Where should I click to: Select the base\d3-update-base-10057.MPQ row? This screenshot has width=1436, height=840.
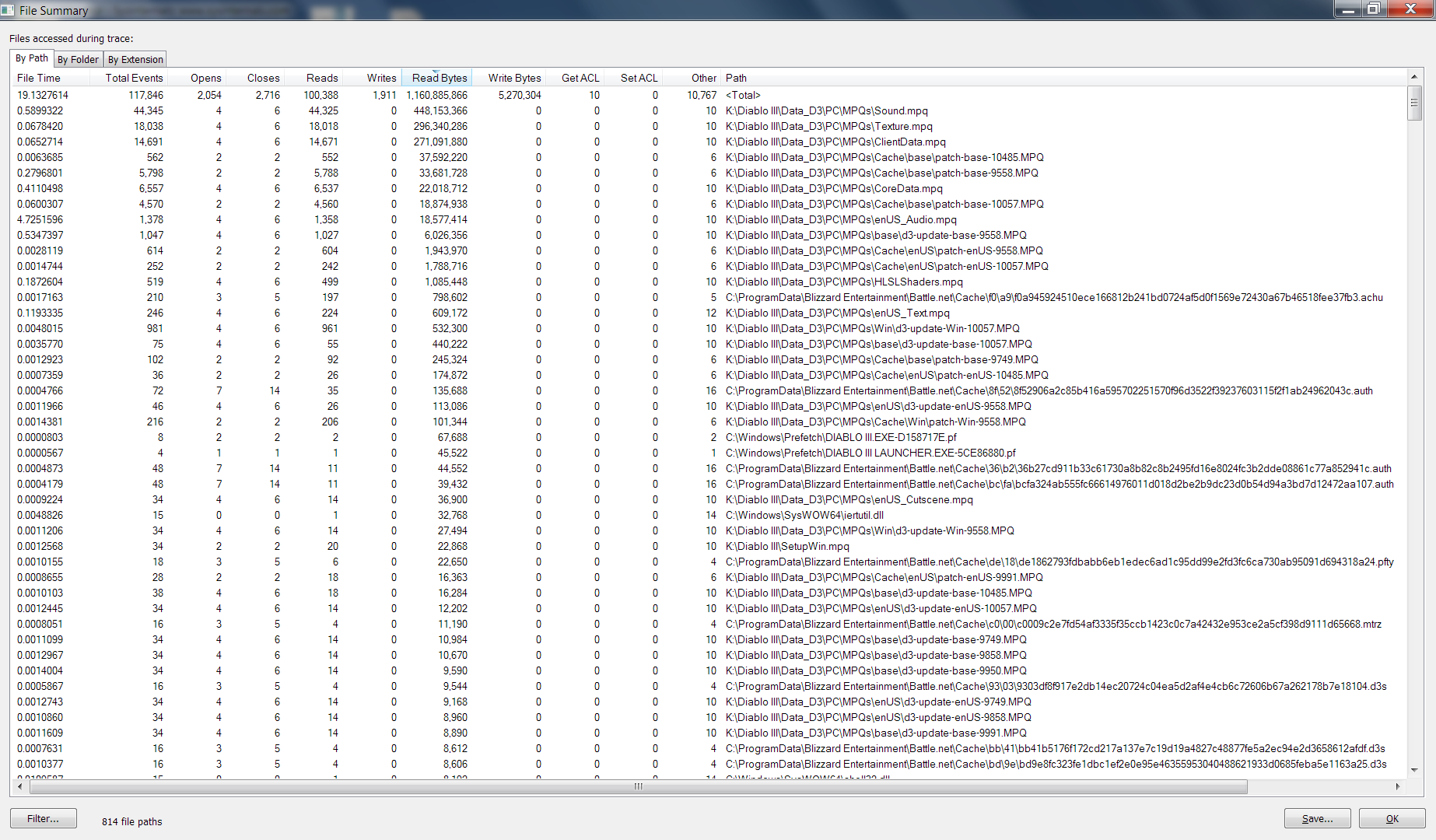709,344
